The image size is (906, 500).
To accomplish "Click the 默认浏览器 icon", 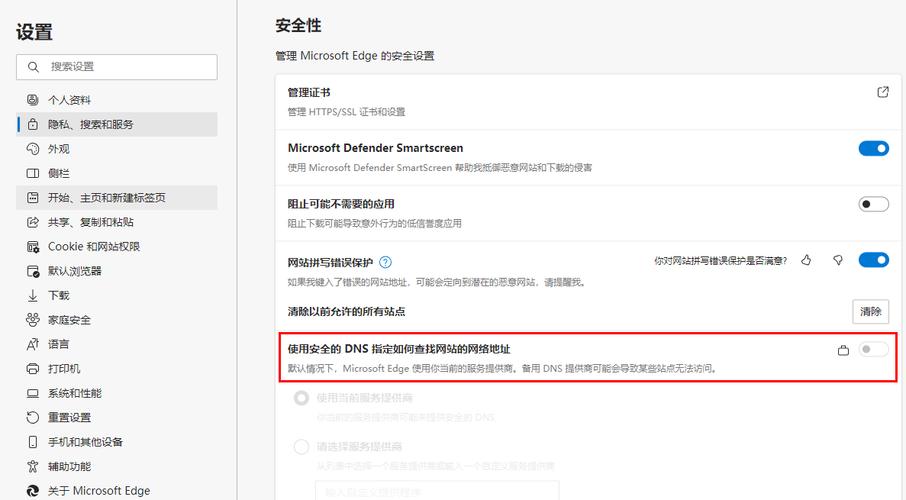I will click(33, 271).
